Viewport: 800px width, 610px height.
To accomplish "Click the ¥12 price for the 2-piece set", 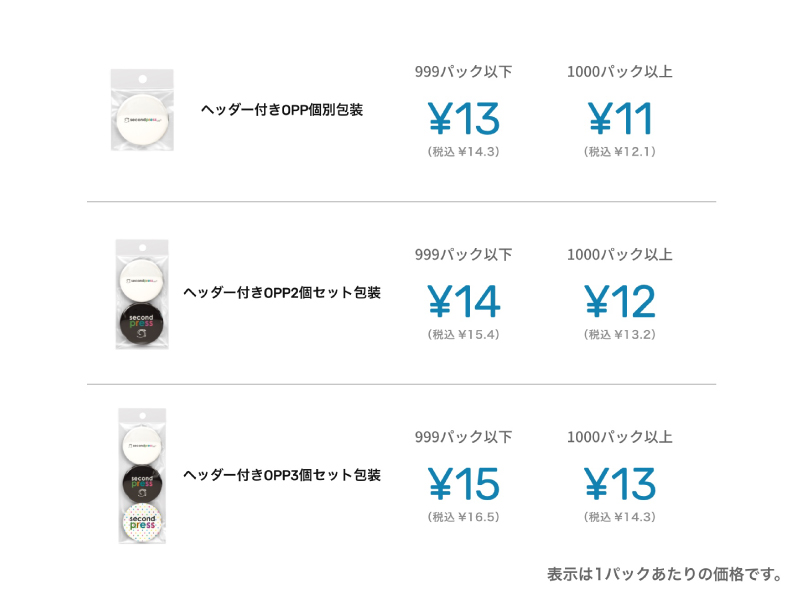I will [x=620, y=302].
